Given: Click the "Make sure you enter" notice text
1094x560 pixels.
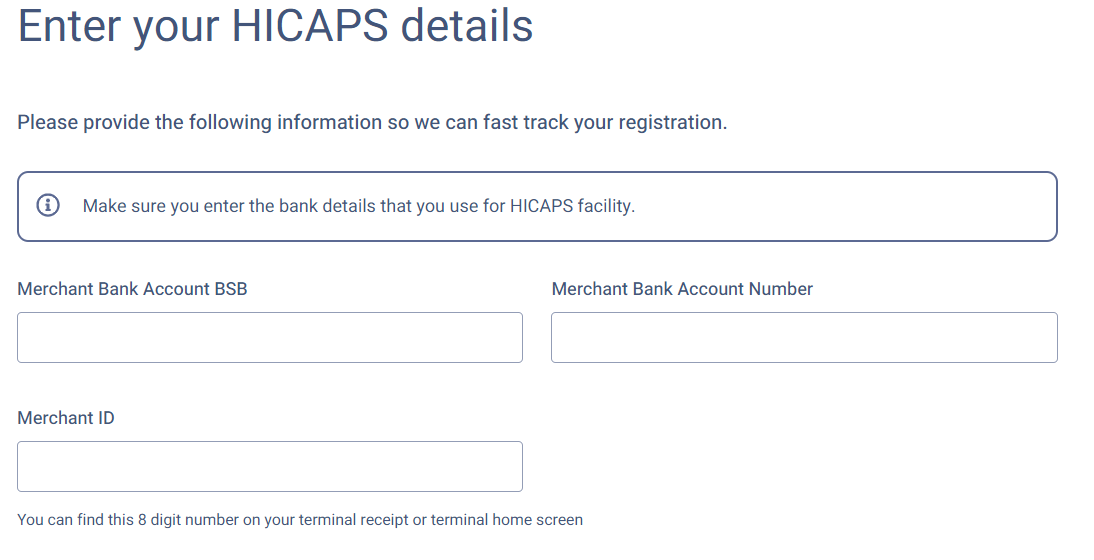Looking at the screenshot, I should coord(359,207).
